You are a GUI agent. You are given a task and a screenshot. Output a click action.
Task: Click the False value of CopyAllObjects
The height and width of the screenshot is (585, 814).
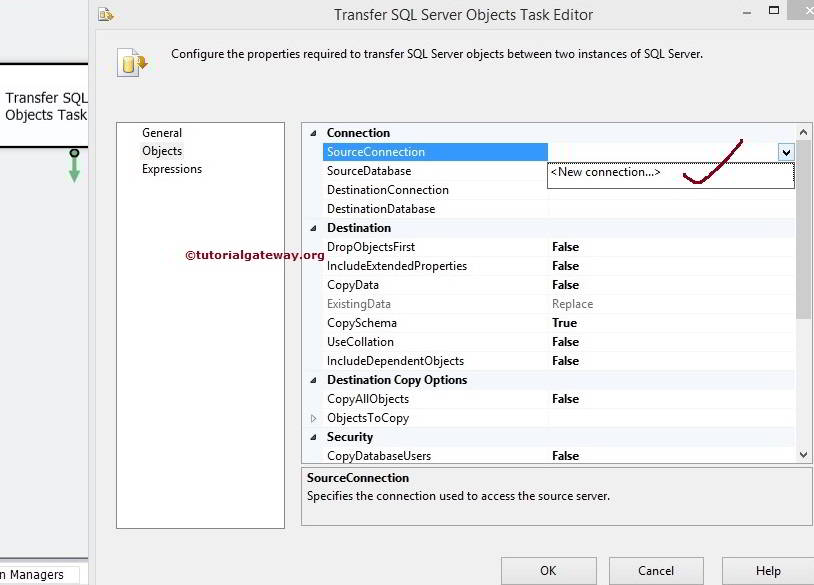pyautogui.click(x=565, y=399)
